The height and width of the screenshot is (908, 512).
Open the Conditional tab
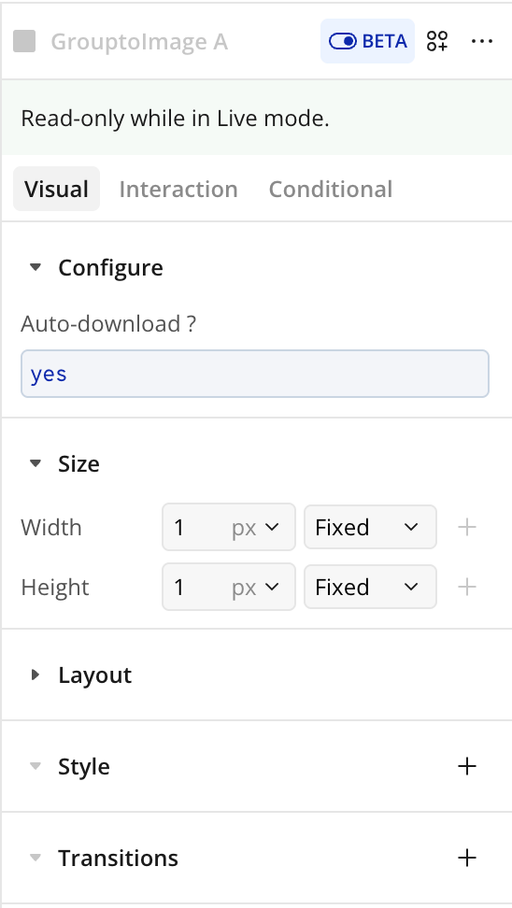click(x=331, y=189)
